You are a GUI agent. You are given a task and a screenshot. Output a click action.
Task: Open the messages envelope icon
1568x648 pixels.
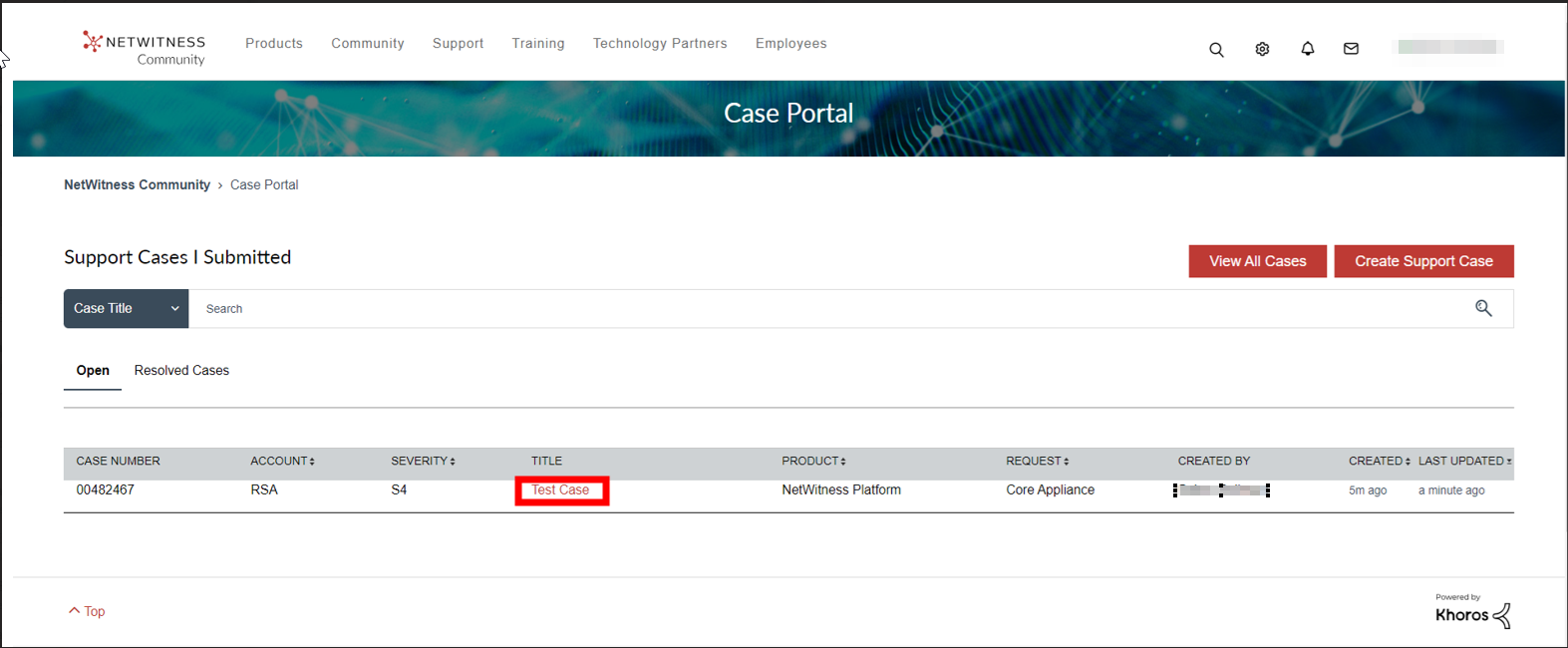(1351, 49)
